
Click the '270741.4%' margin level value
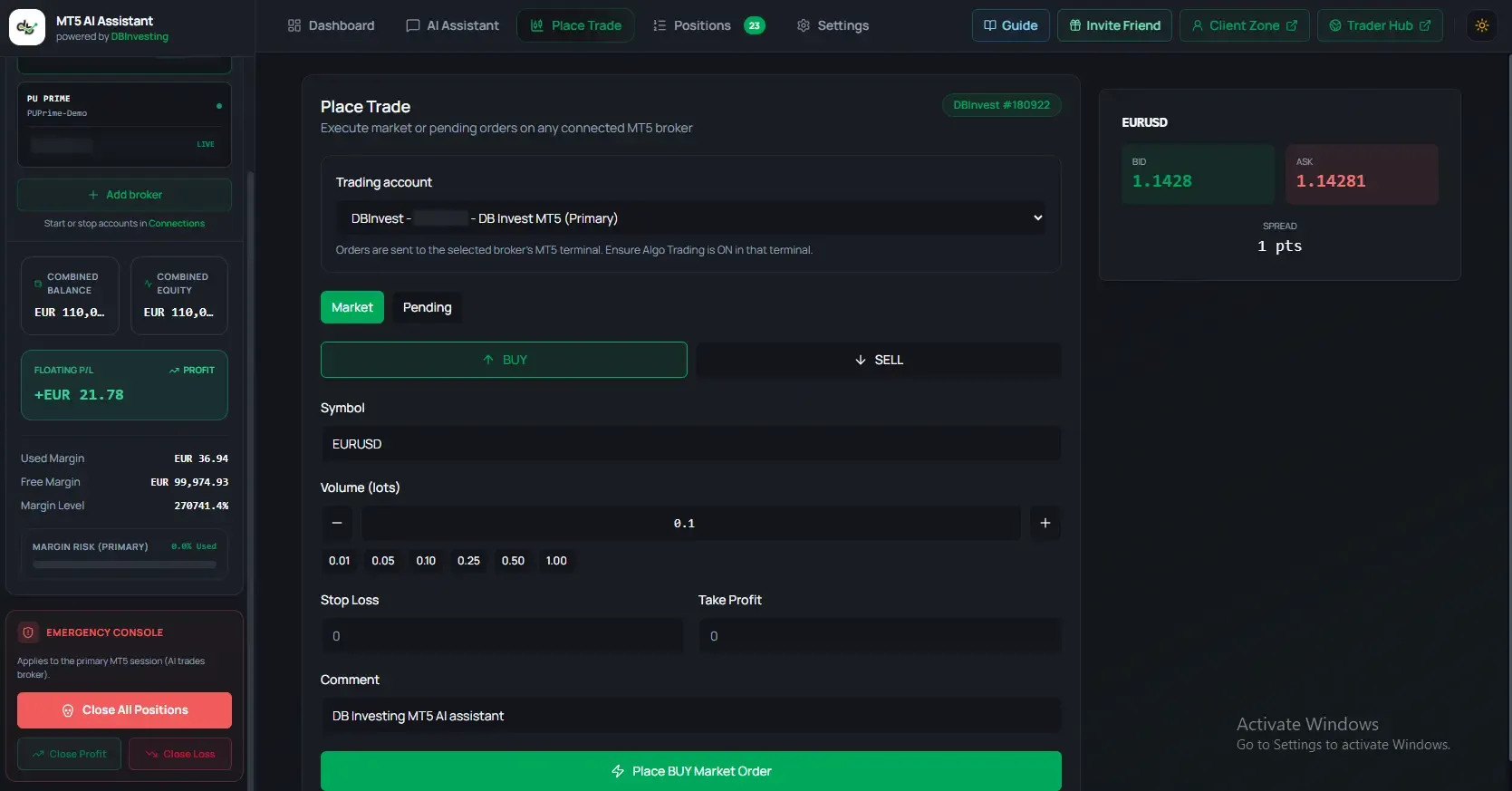click(x=201, y=506)
